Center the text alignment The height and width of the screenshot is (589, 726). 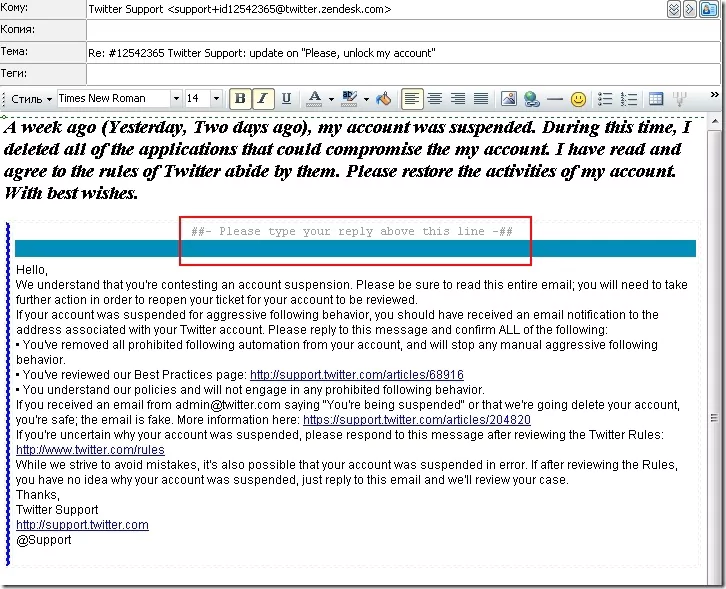[434, 99]
